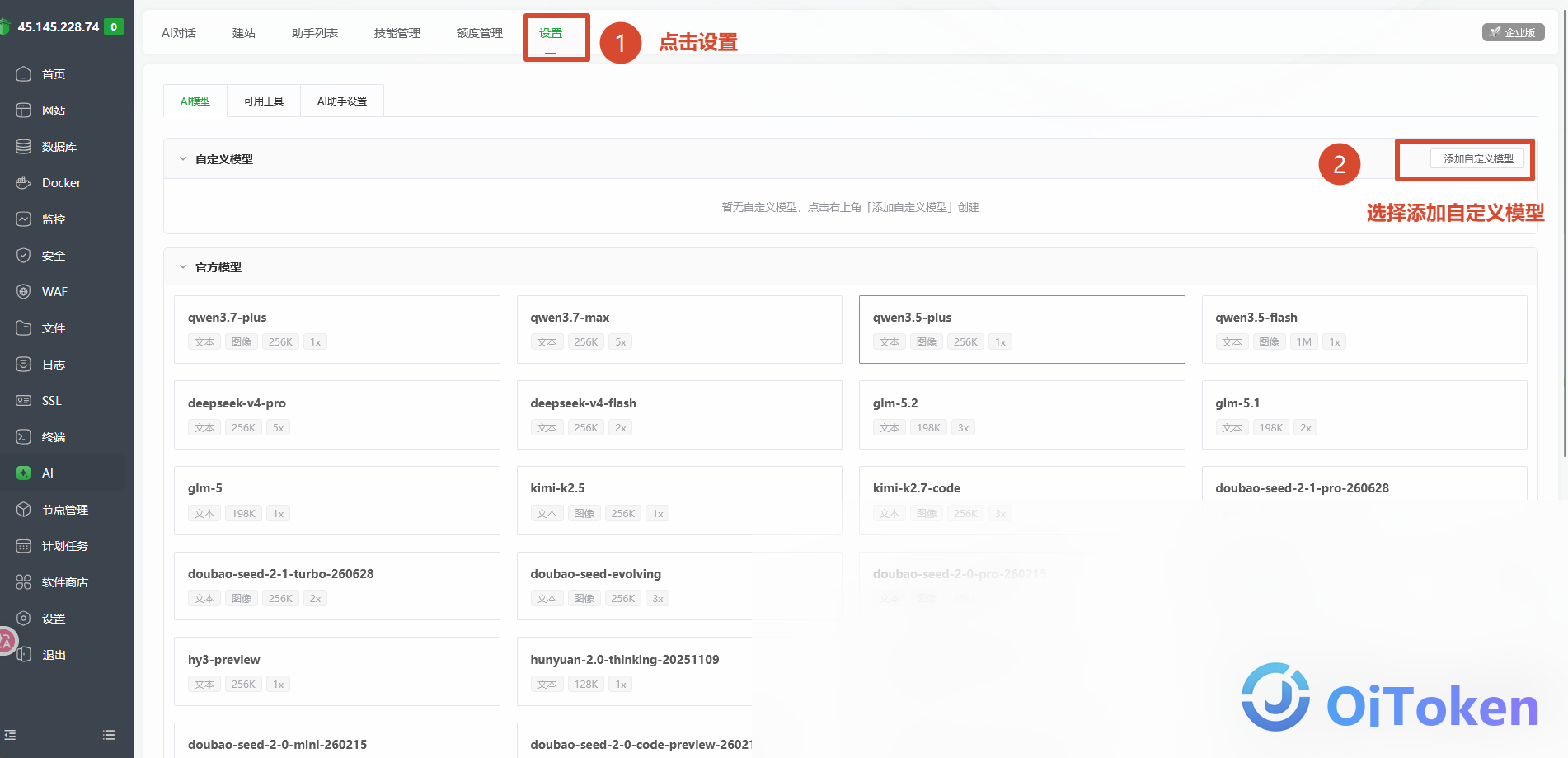Viewport: 1568px width, 758px height.
Task: Click the 企业版 badge button
Action: pyautogui.click(x=1514, y=32)
